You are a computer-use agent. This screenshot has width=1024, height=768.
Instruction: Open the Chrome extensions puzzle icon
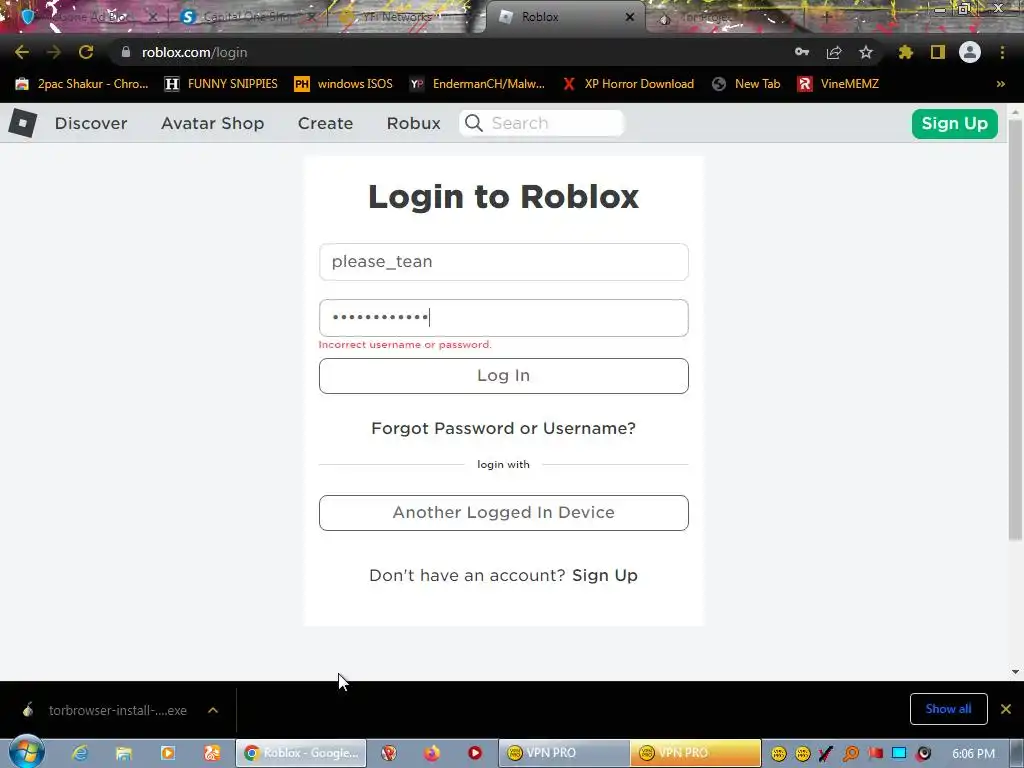tap(905, 52)
